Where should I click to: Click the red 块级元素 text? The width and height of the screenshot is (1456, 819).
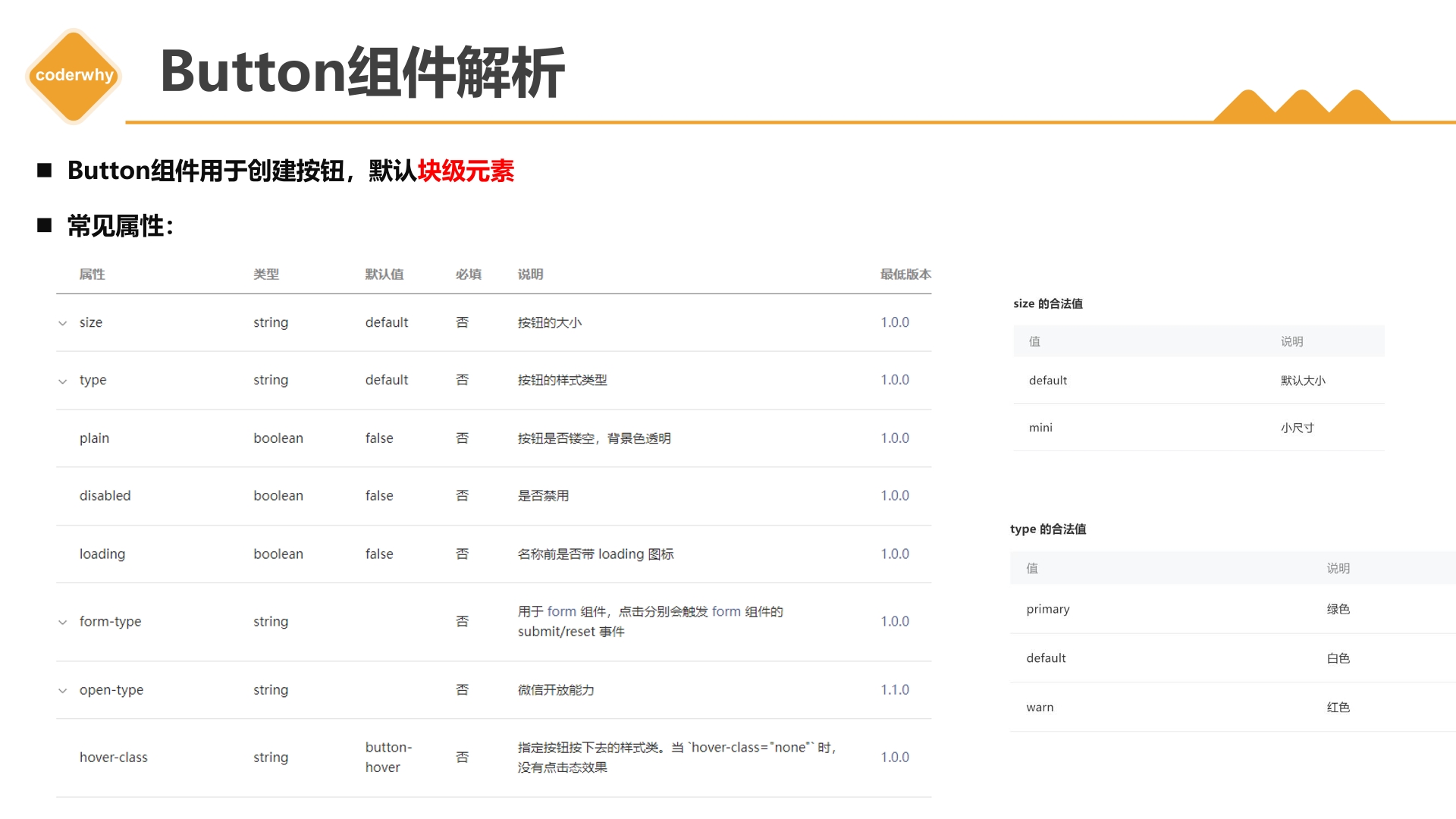(x=466, y=171)
